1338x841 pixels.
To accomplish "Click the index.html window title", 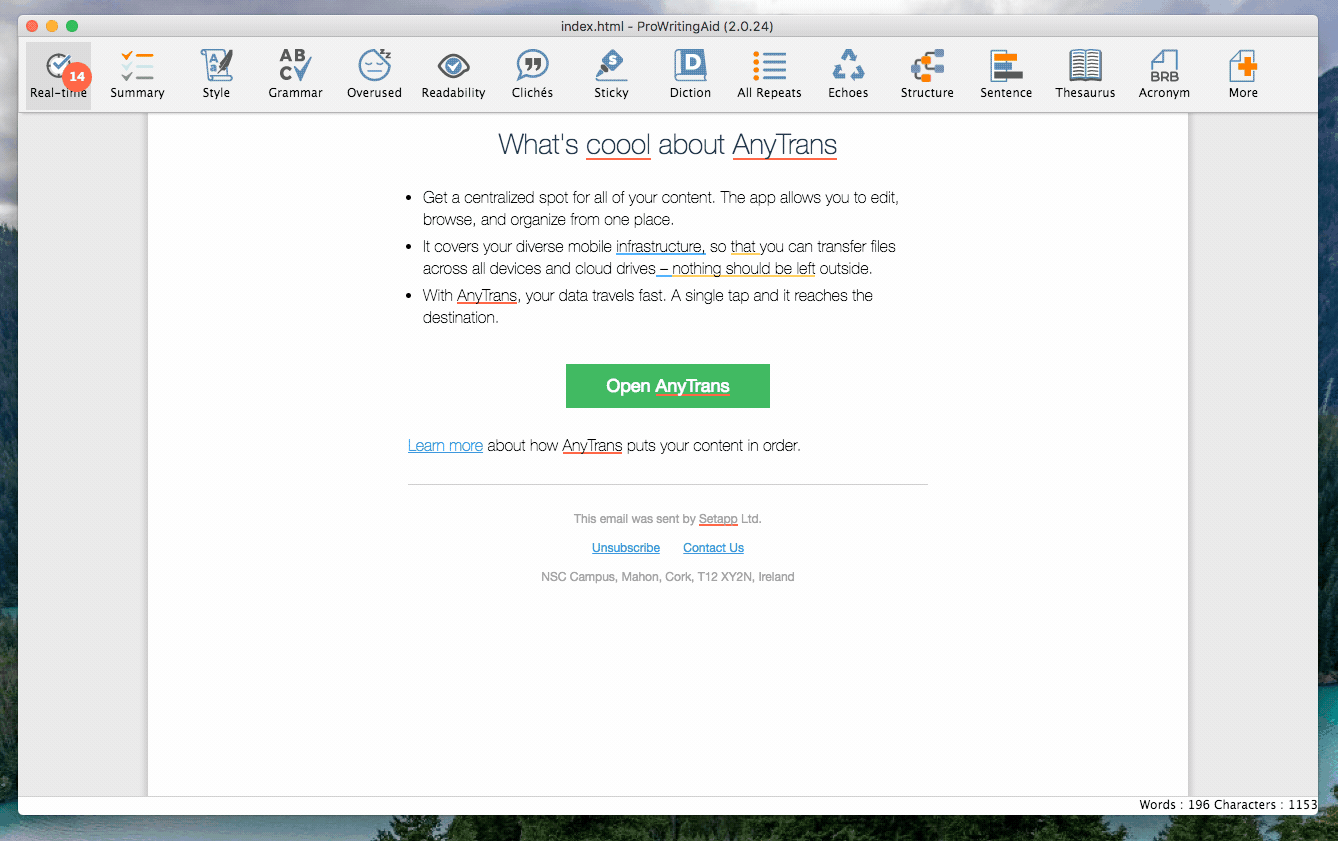I will pyautogui.click(x=667, y=26).
